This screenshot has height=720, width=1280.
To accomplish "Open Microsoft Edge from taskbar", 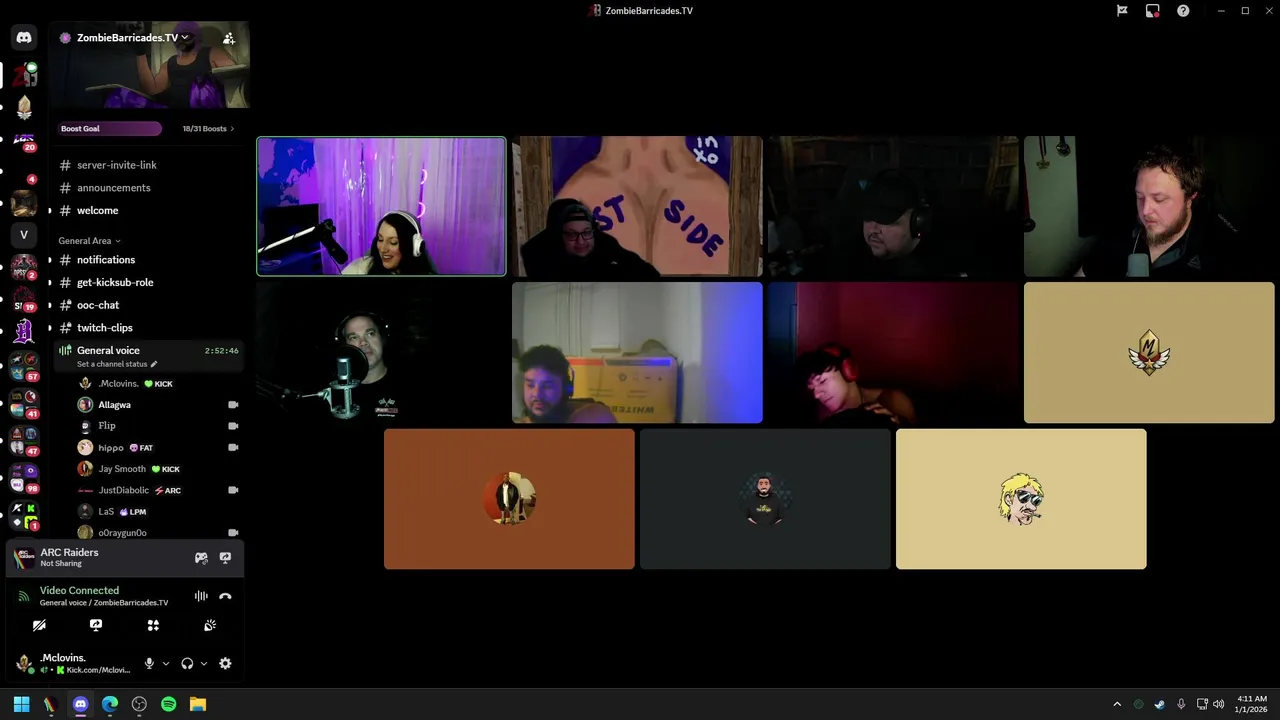I will tap(110, 704).
